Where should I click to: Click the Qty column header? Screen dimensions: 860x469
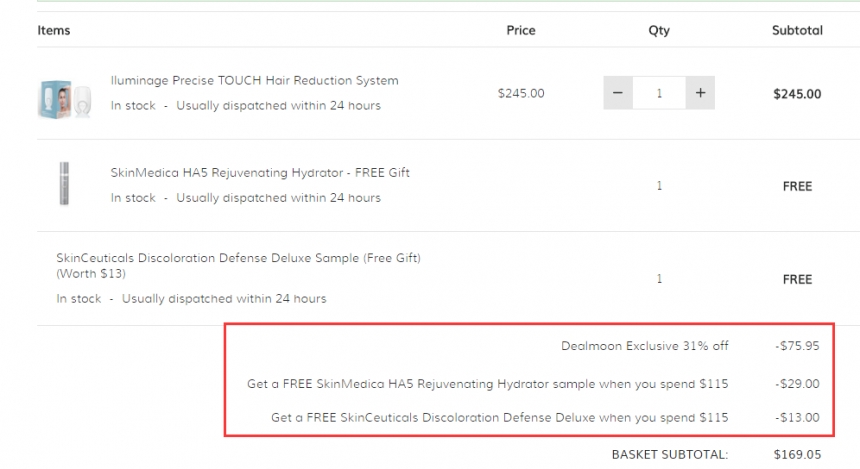point(659,30)
